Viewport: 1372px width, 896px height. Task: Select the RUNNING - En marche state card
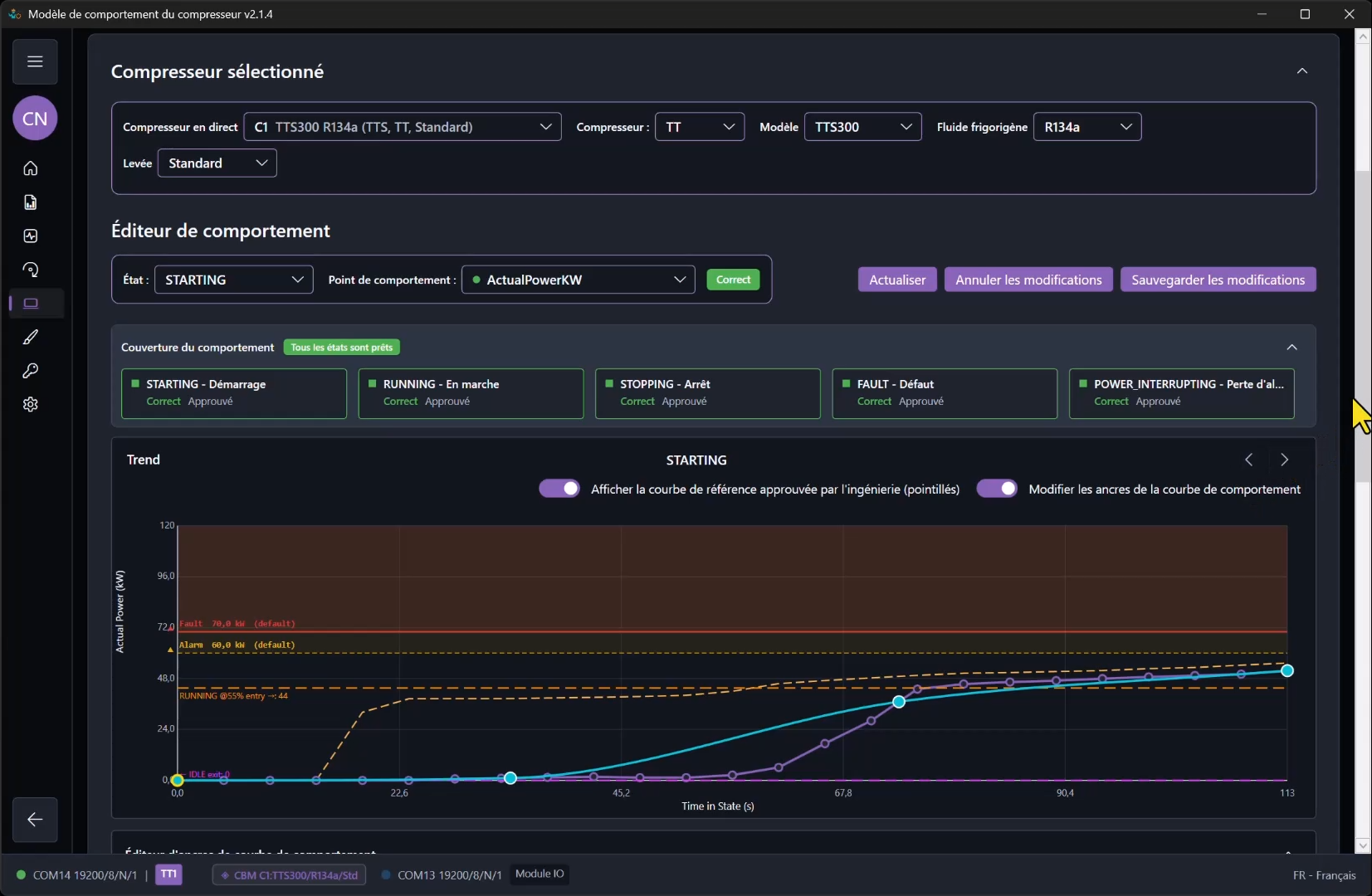point(471,393)
